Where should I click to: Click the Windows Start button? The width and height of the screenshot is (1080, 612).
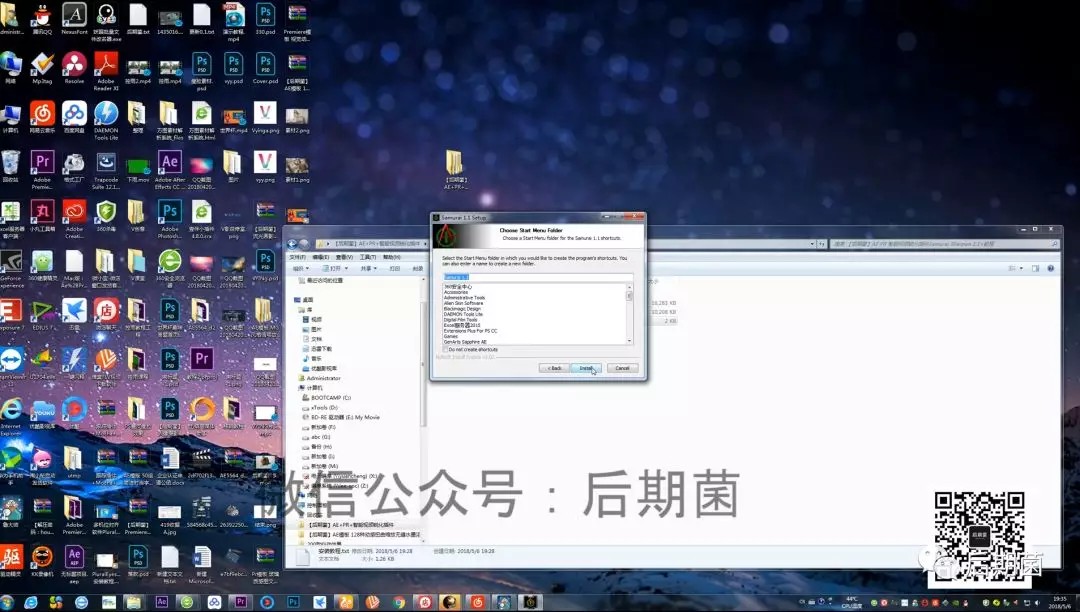[x=8, y=602]
